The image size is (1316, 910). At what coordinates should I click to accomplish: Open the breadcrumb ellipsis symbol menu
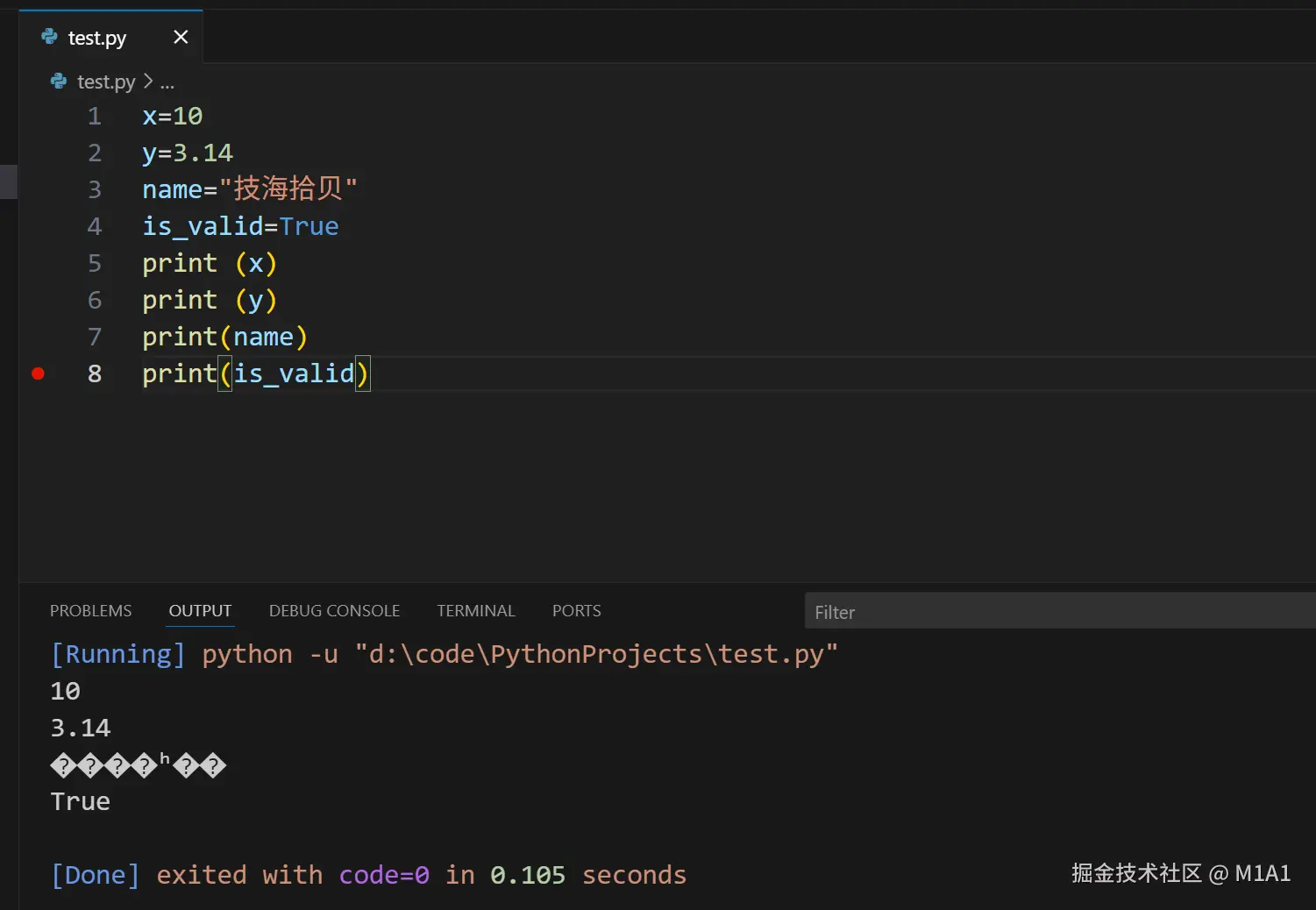[x=167, y=82]
